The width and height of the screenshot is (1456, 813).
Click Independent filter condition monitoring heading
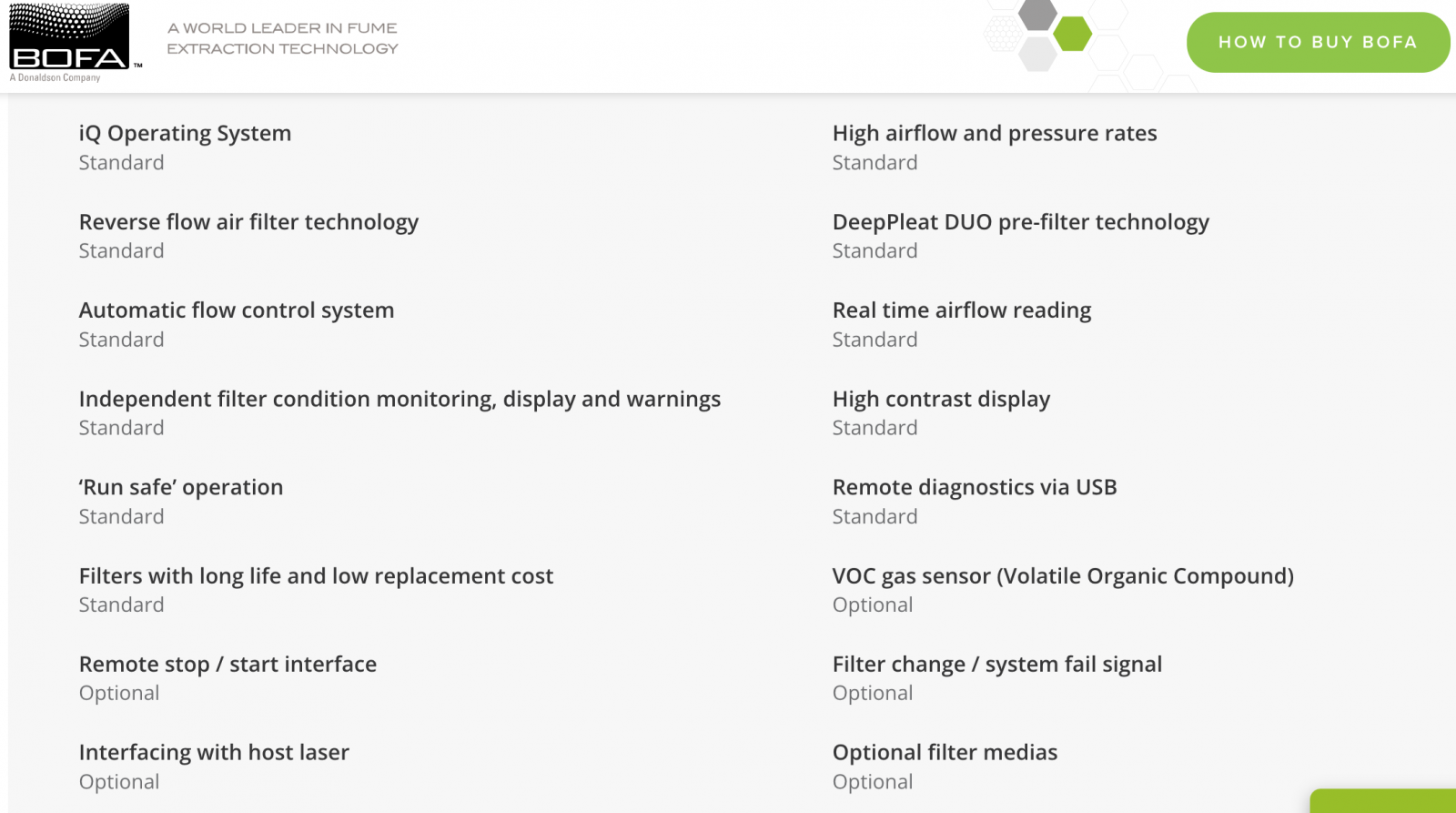point(399,399)
